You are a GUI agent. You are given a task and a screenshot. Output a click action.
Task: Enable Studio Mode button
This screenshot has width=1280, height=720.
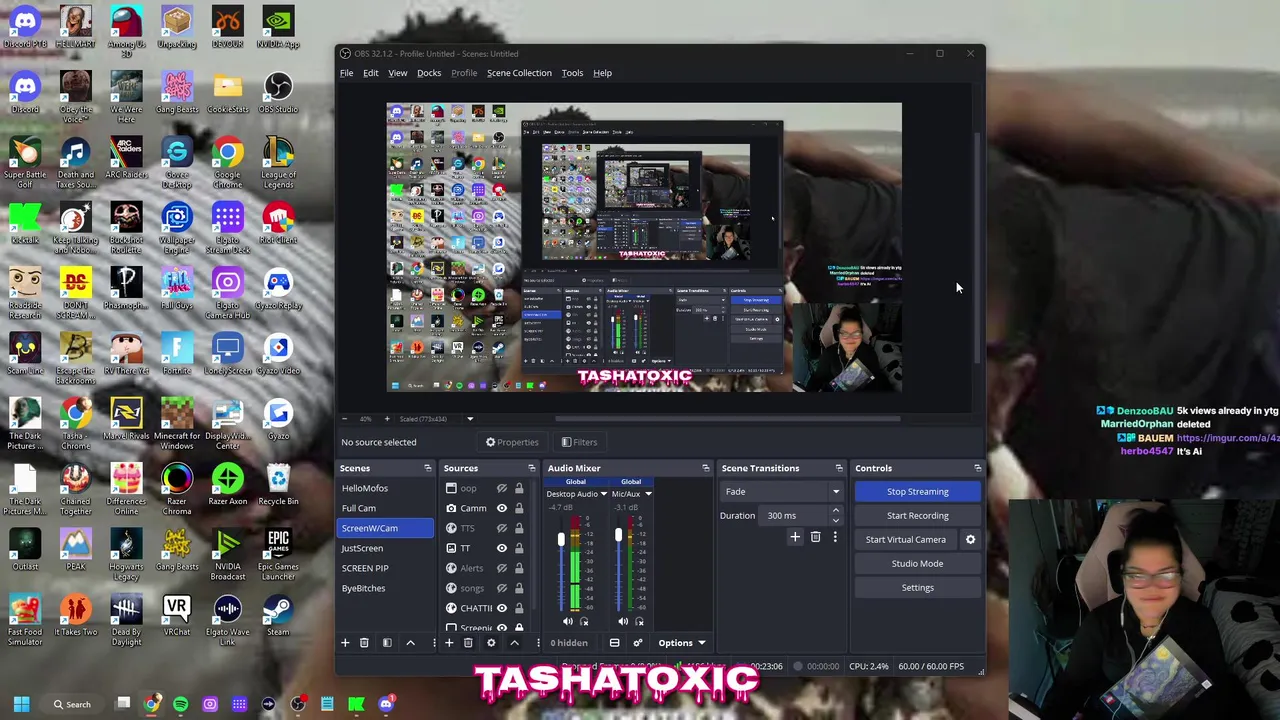(x=917, y=563)
